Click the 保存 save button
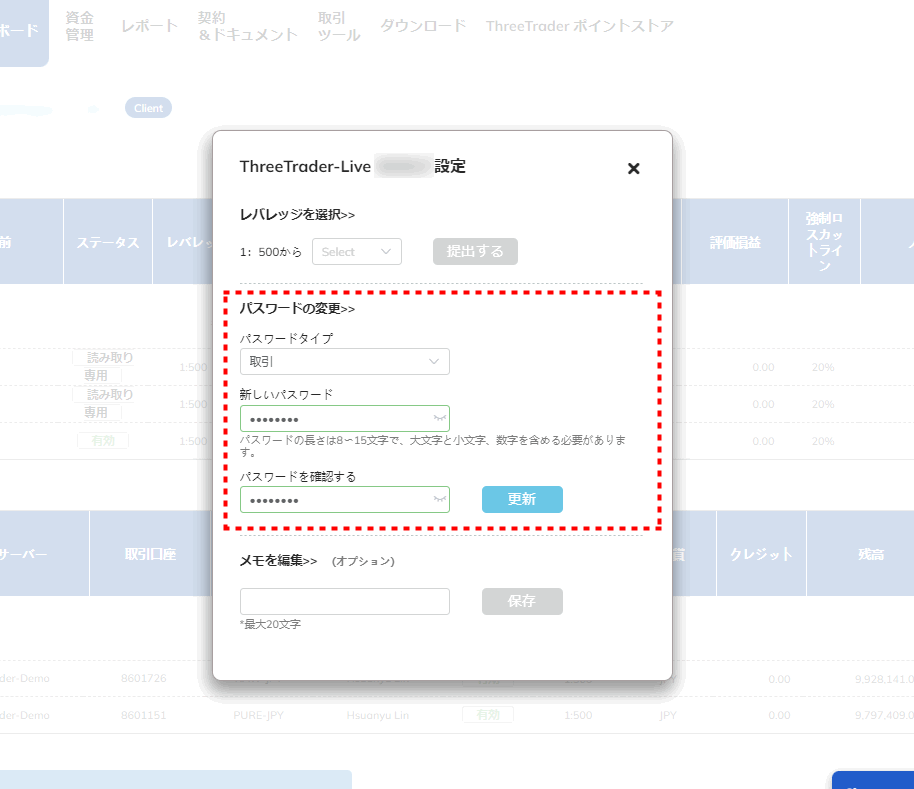914x789 pixels. 522,601
